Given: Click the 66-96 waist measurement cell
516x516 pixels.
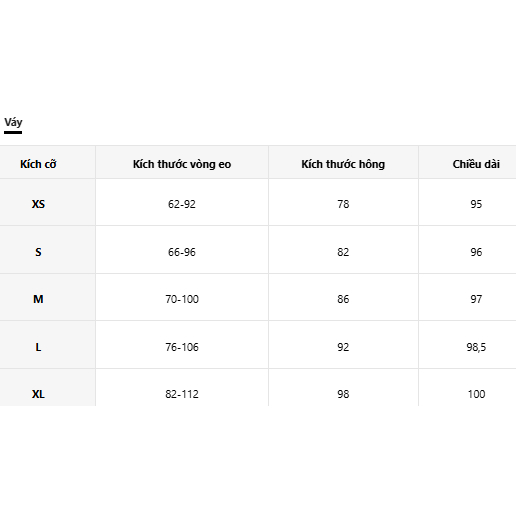Looking at the screenshot, I should 182,252.
